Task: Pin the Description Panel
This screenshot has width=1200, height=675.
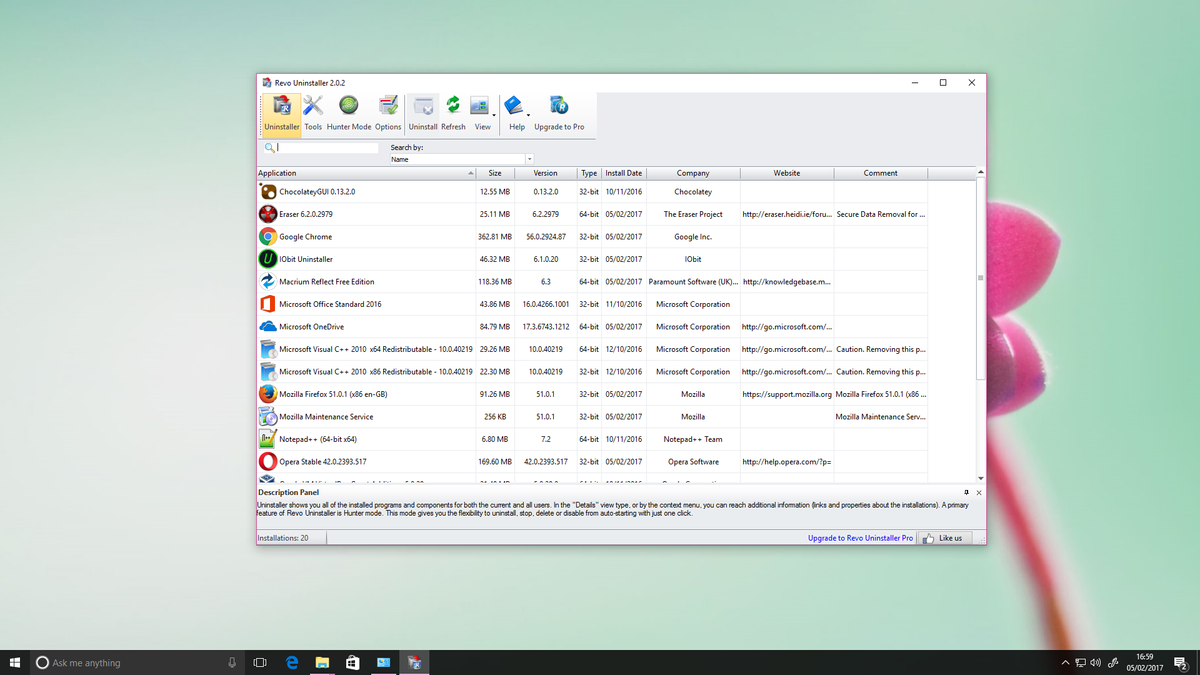Action: [x=964, y=492]
